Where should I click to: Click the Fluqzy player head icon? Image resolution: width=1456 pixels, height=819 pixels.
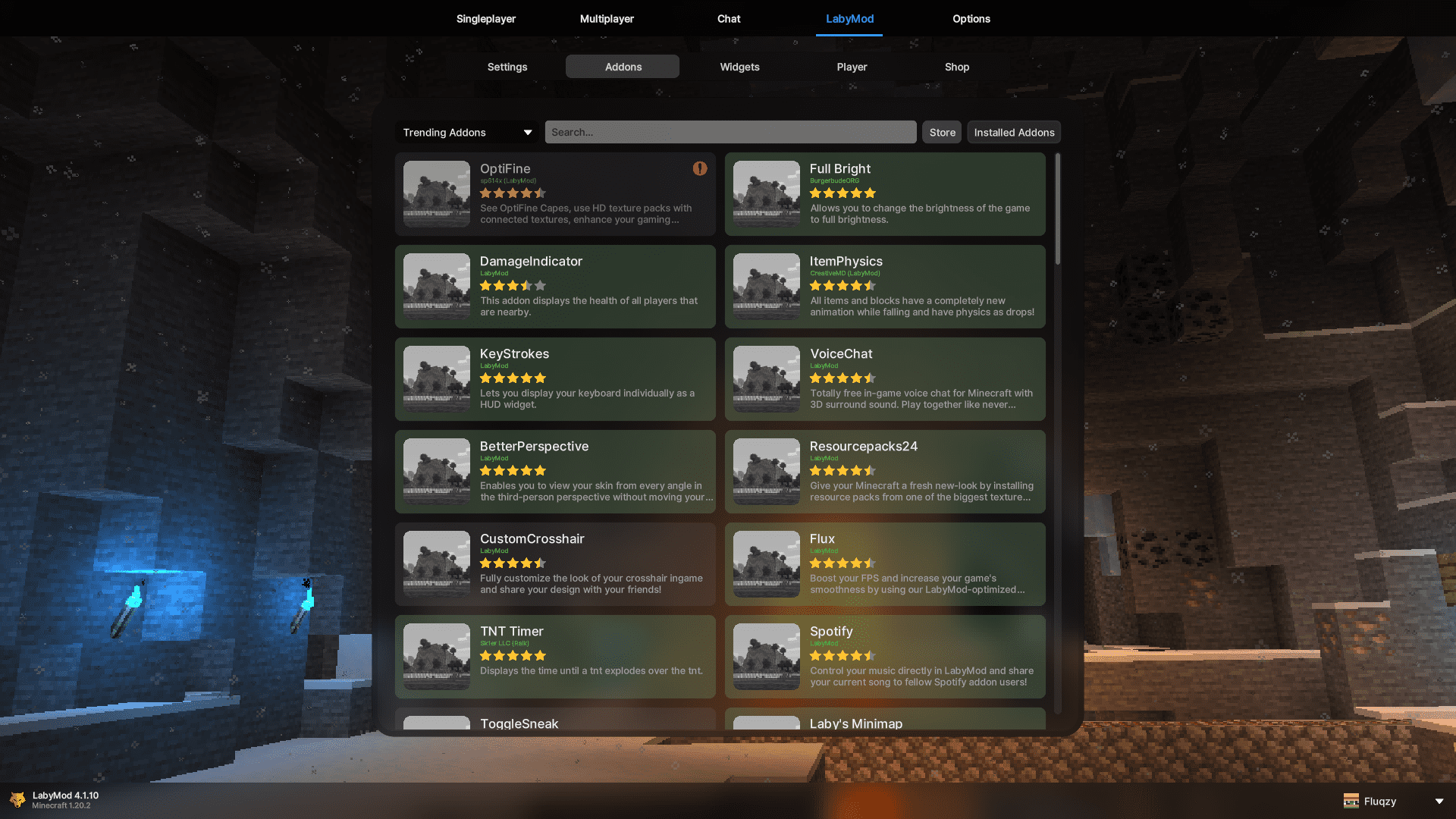(1351, 801)
